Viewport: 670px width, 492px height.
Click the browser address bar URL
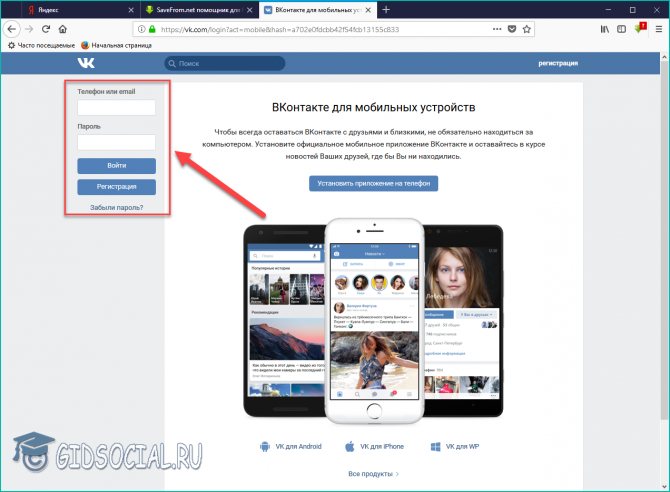coord(280,29)
